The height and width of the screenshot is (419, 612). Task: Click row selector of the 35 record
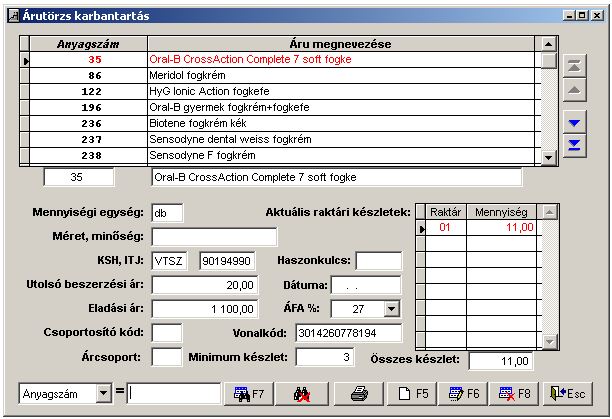point(25,60)
